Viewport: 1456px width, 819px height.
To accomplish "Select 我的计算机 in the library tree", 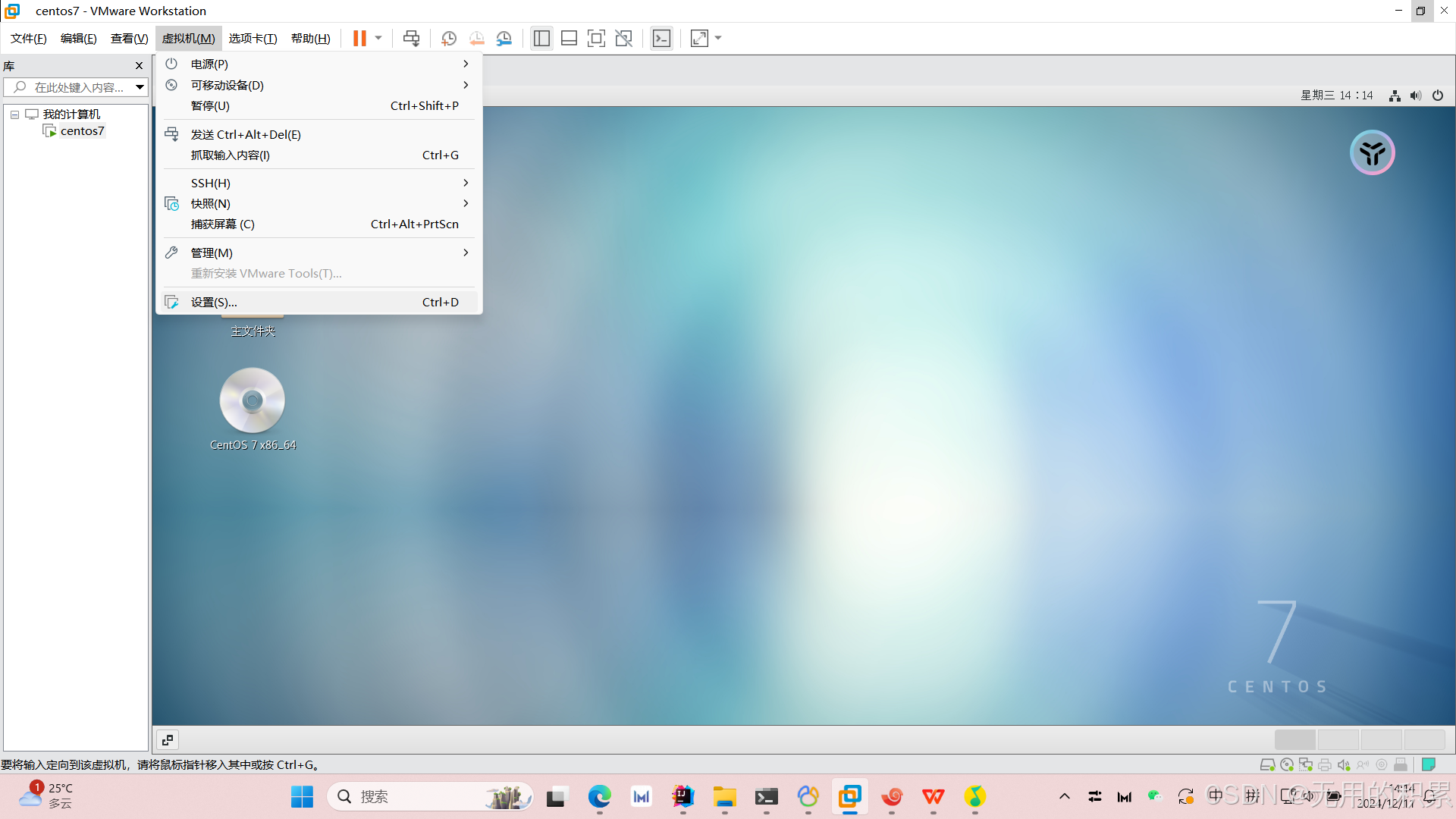I will click(71, 115).
